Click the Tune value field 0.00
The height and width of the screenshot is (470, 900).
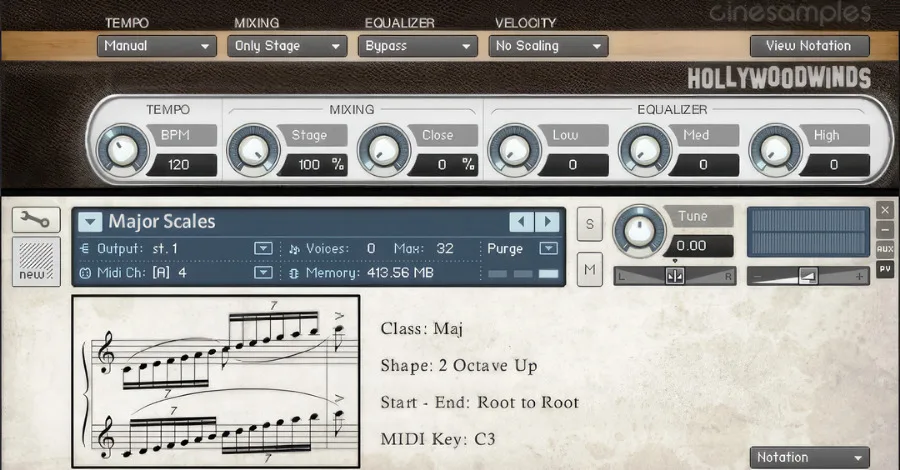pos(699,246)
